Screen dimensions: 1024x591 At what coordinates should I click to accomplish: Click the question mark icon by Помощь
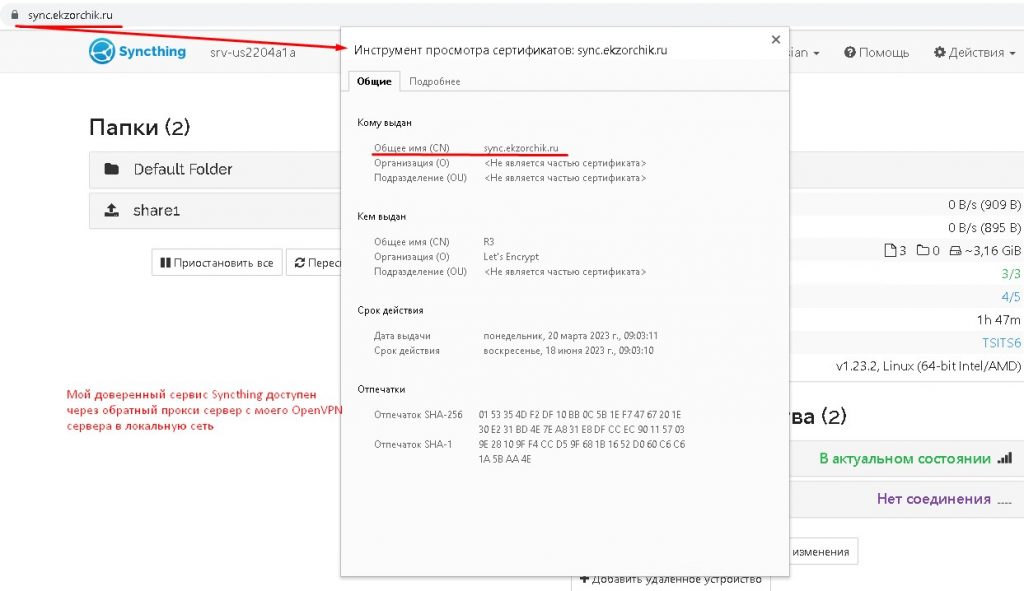849,52
